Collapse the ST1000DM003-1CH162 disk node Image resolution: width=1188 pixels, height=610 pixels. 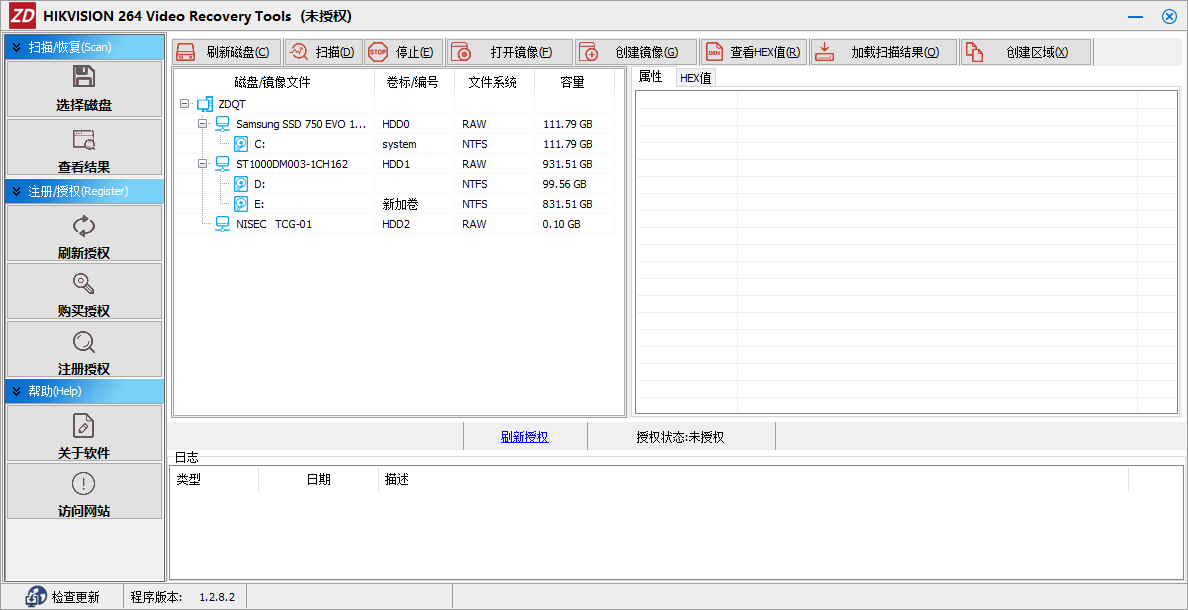tap(202, 163)
